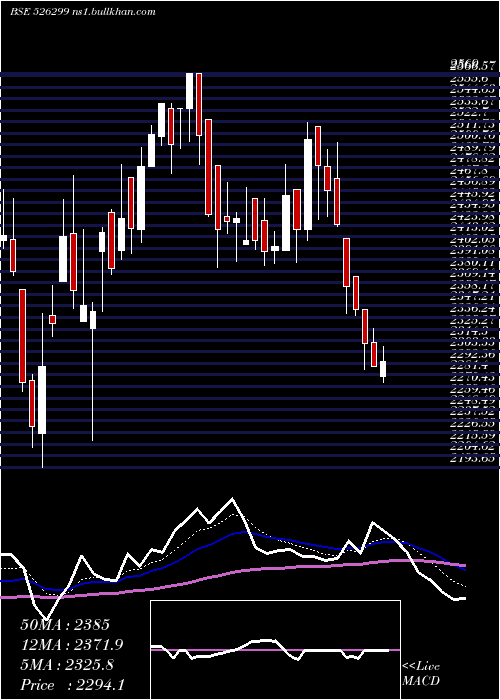Image resolution: width=500 pixels, height=700 pixels.
Task: Click the 2445.92 price axis label
Action: pyautogui.click(x=472, y=195)
